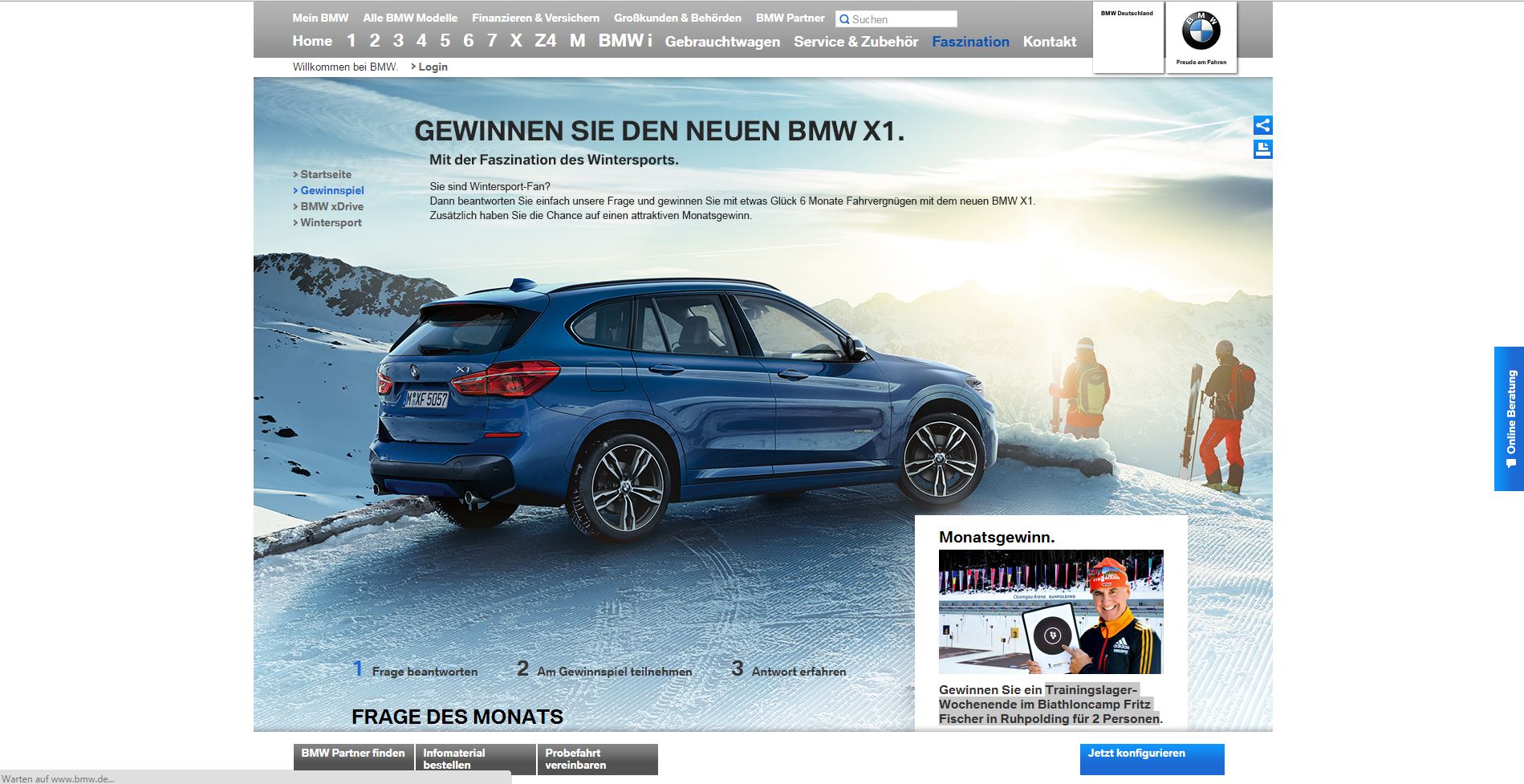Select the M models navigation item

coord(577,41)
